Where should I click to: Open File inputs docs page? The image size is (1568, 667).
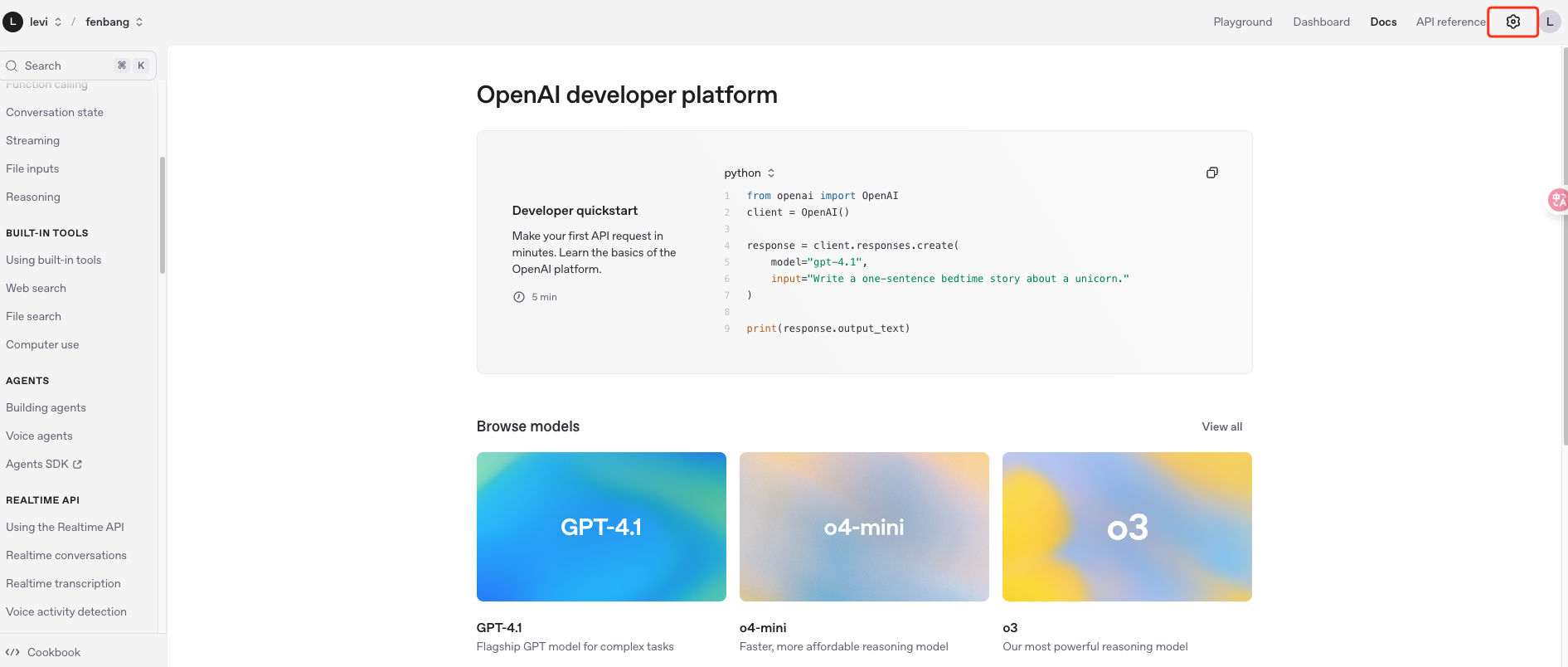coord(32,168)
